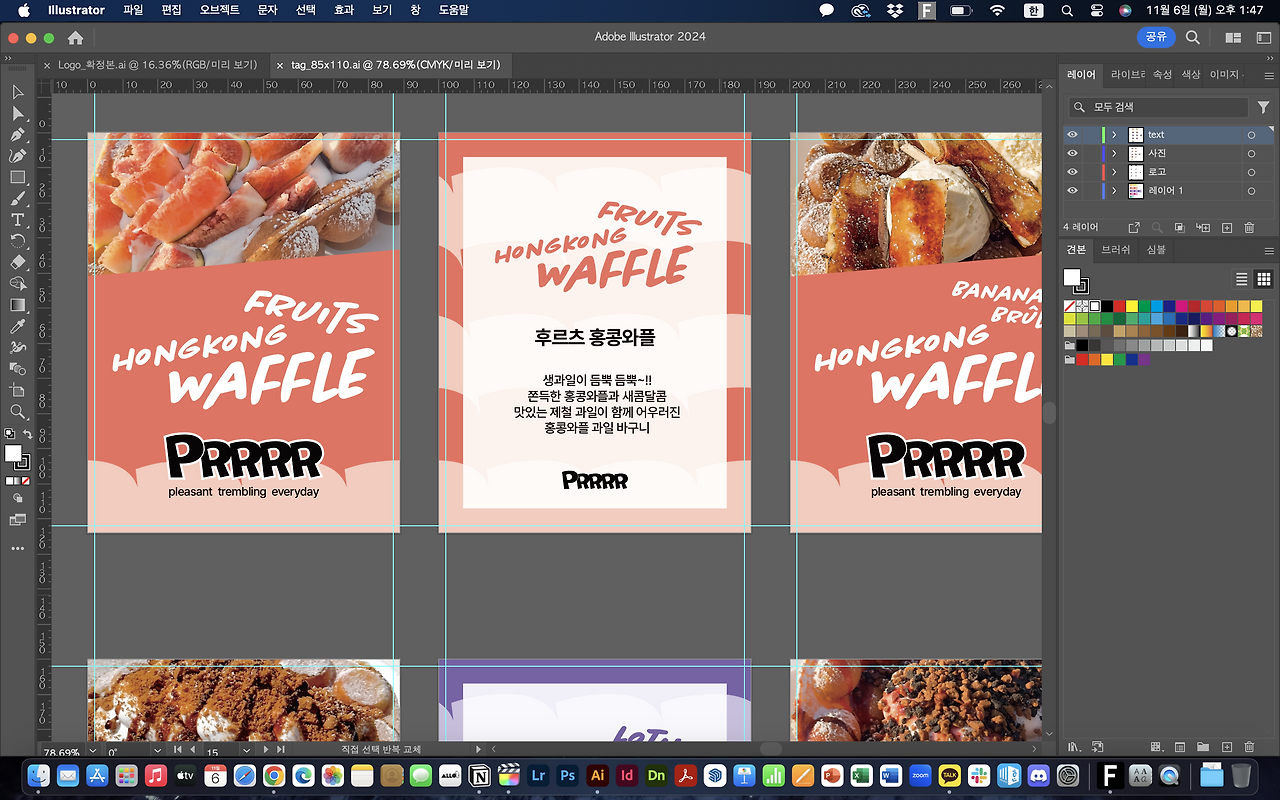This screenshot has height=800, width=1280.
Task: Open the rotate view angle dropdown
Action: tap(158, 750)
